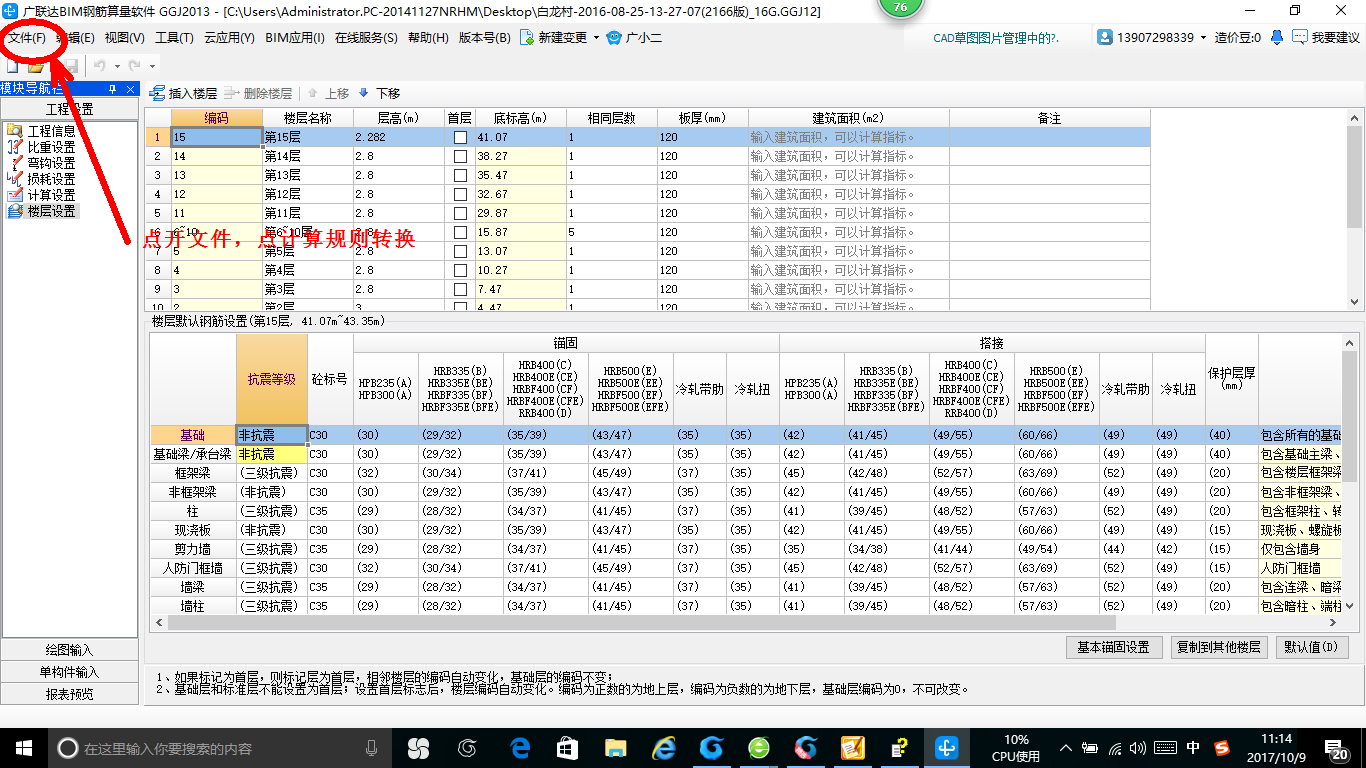Click the 复制到其他楼层 button
Image resolution: width=1366 pixels, height=768 pixels.
pos(1219,647)
